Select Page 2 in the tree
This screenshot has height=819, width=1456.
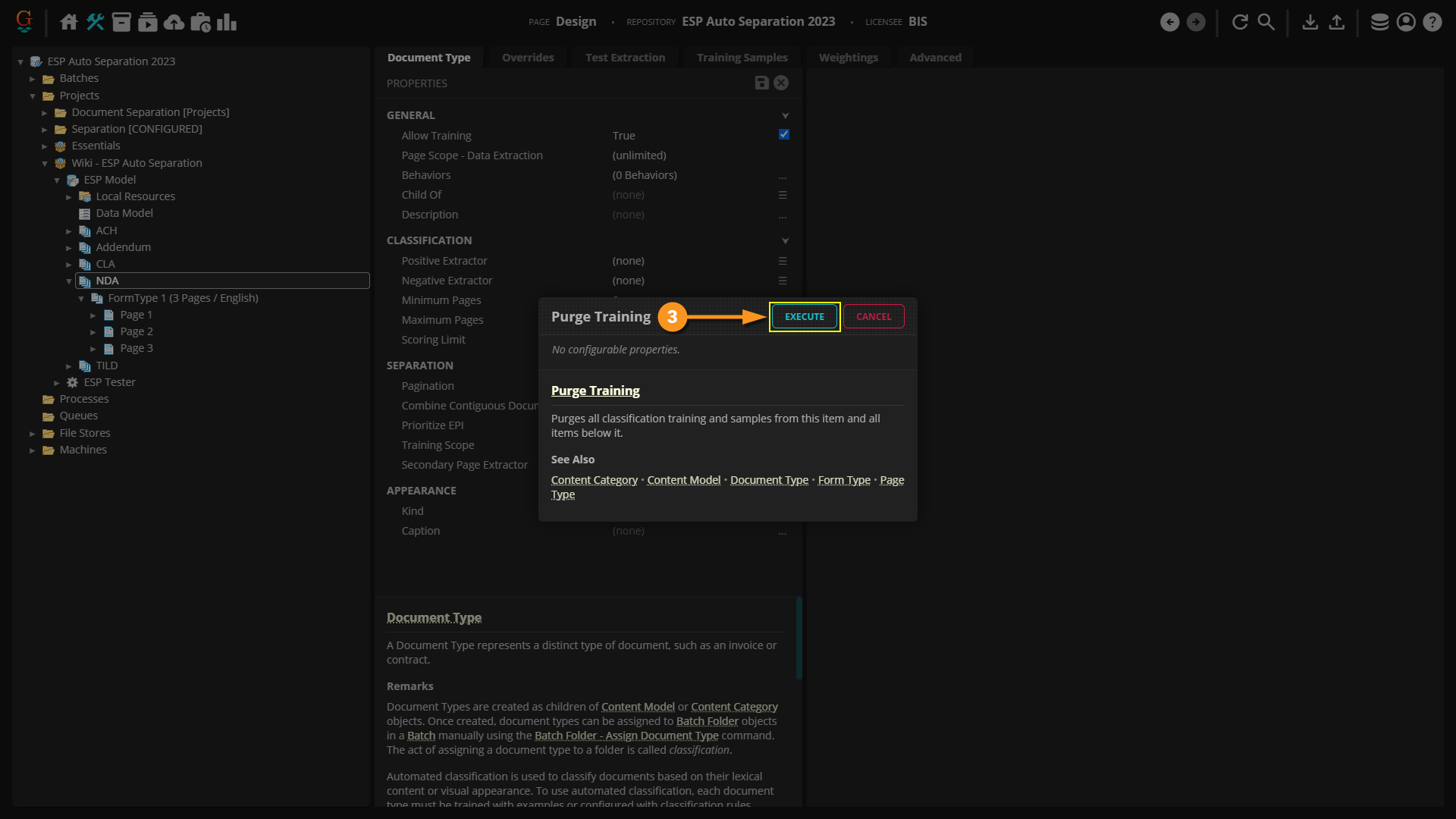point(136,331)
